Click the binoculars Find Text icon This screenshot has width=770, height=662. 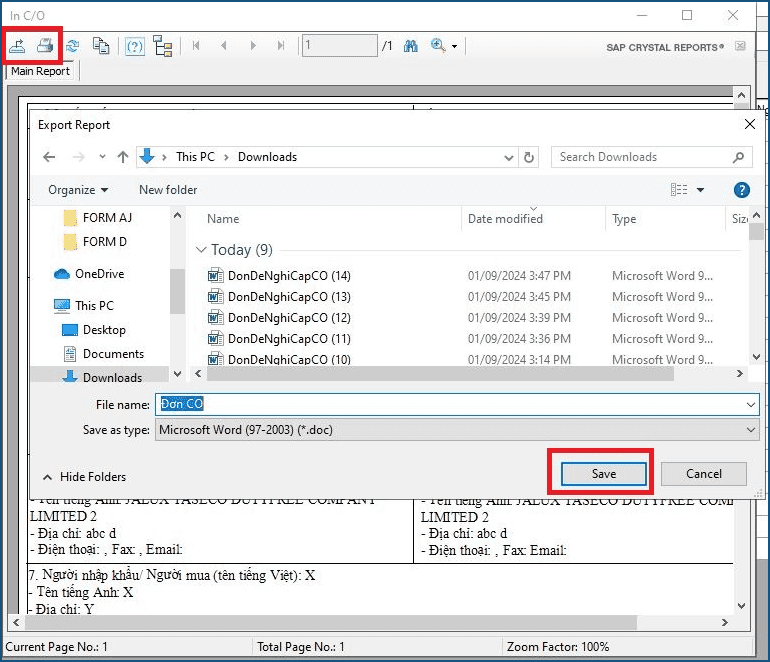411,46
